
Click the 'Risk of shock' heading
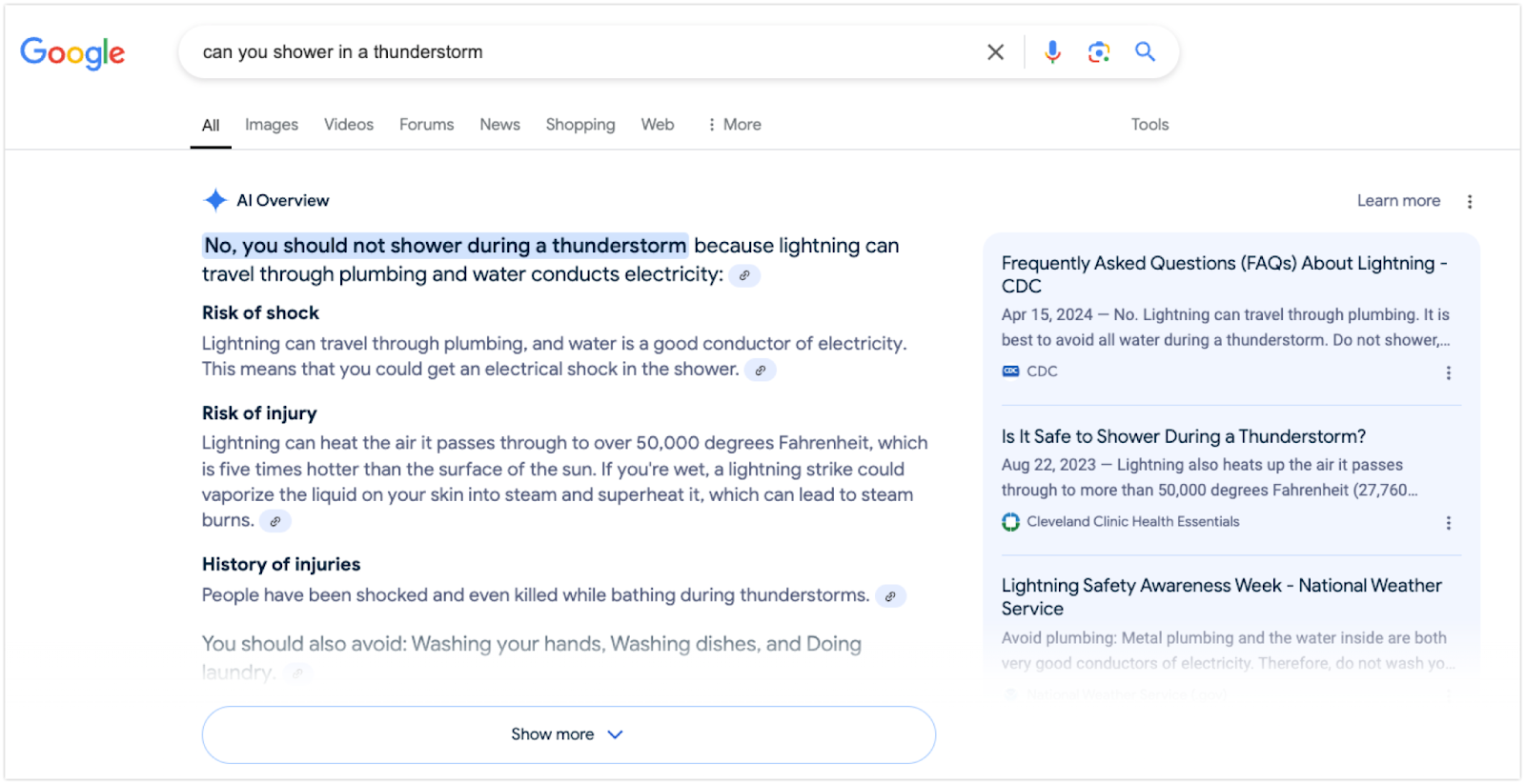click(260, 313)
